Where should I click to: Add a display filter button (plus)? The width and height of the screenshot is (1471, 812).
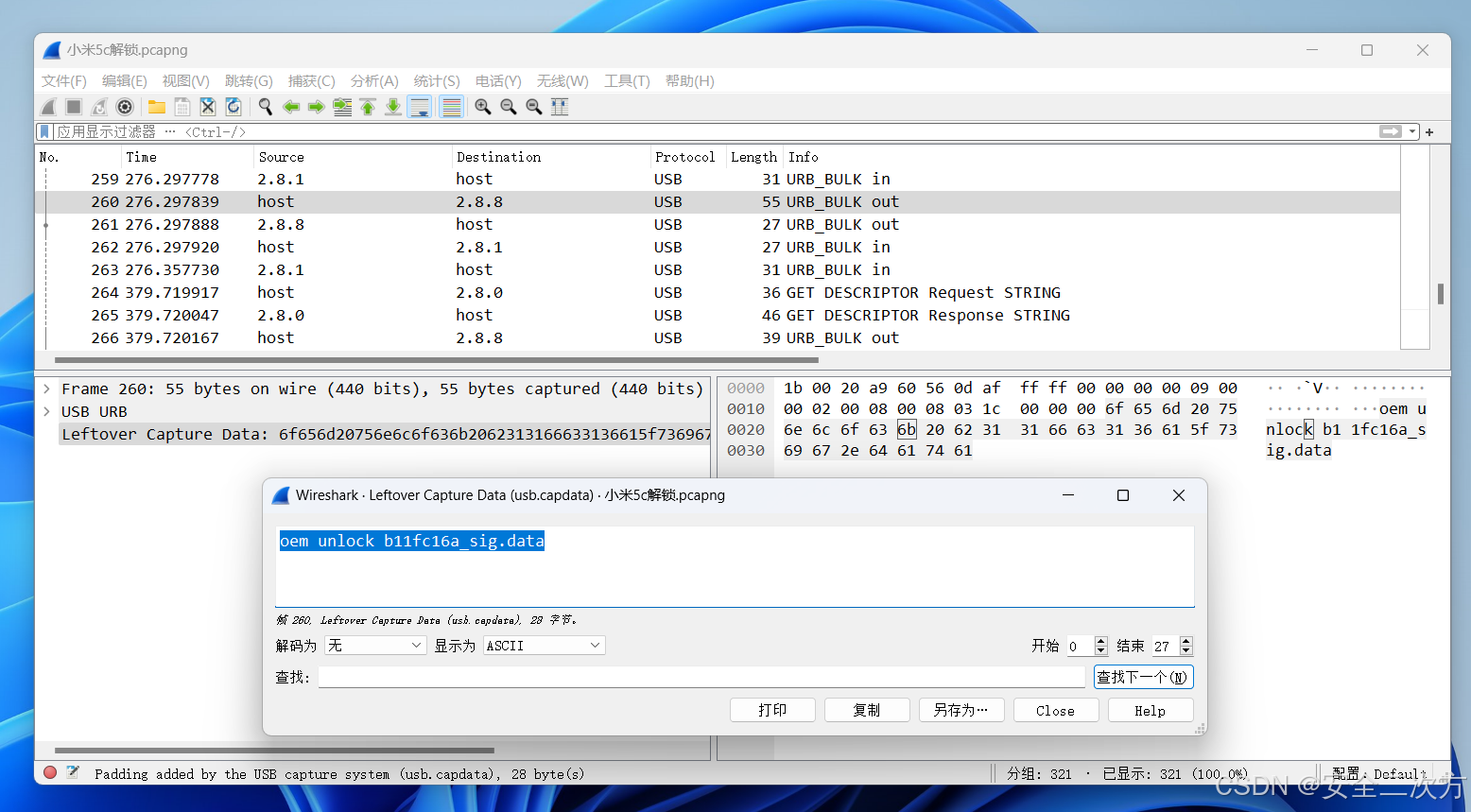coord(1429,132)
